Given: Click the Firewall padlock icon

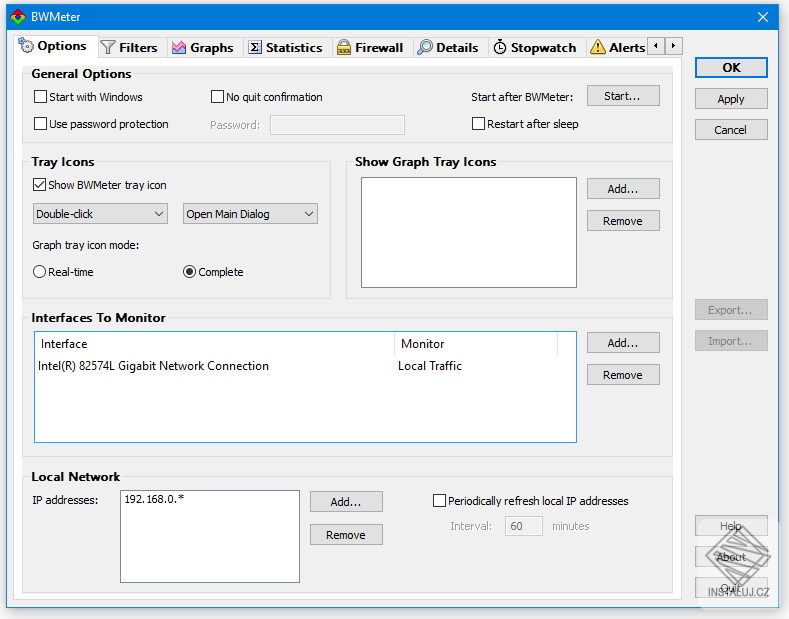Looking at the screenshot, I should tap(344, 47).
